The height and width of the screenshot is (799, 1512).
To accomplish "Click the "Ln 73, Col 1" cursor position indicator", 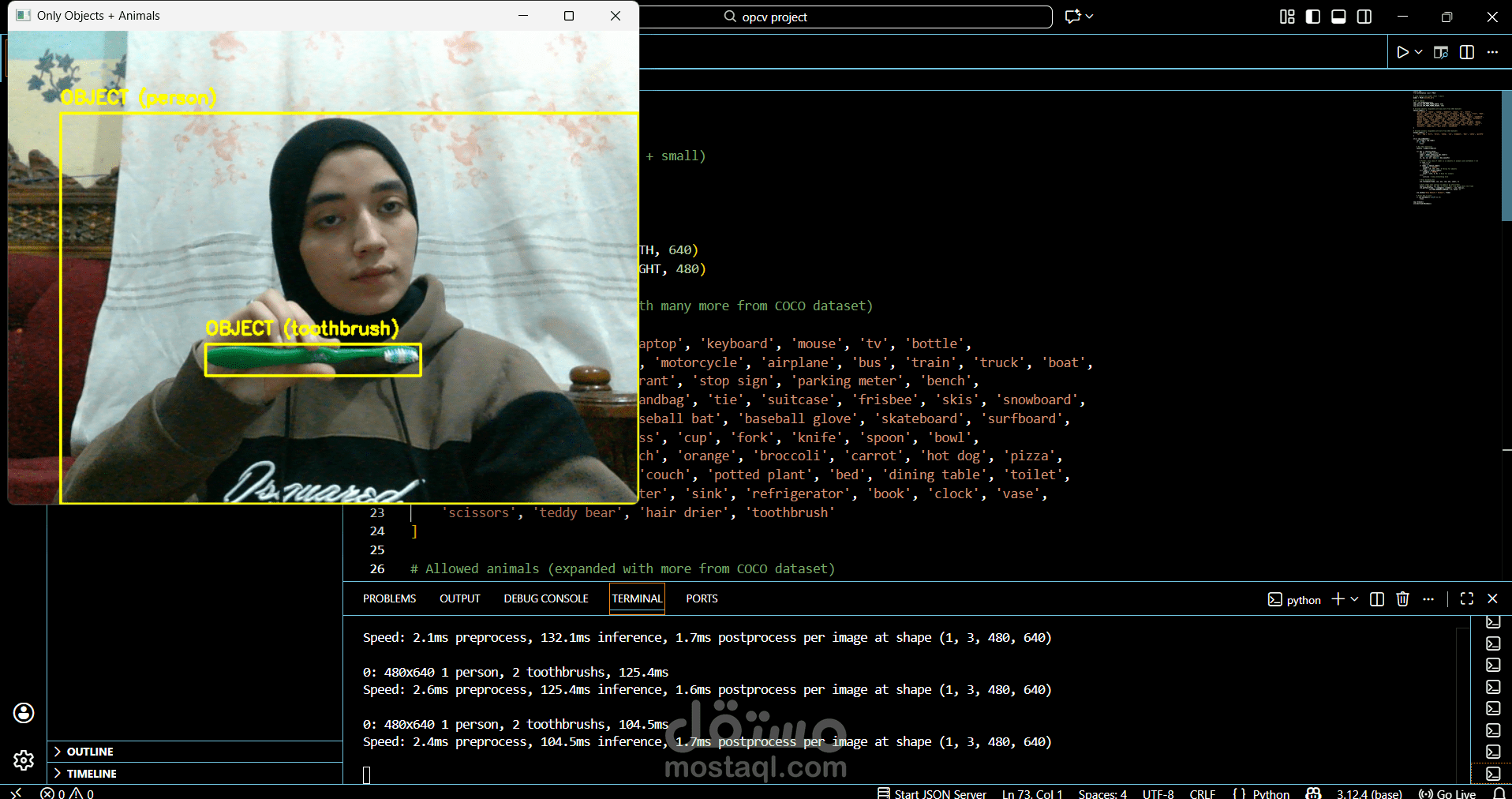I will (1032, 793).
